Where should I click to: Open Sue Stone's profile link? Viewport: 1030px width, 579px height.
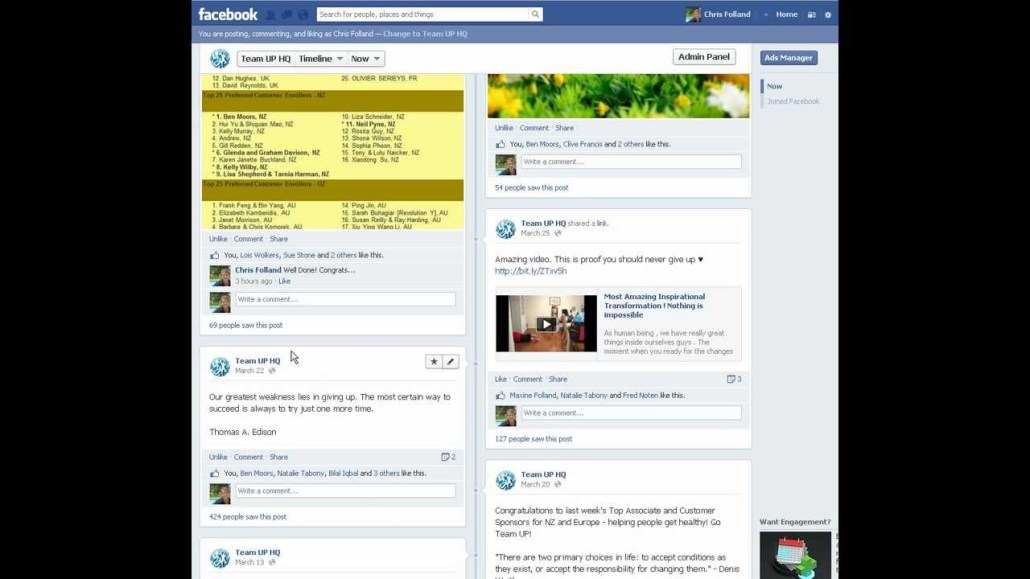[x=299, y=255]
